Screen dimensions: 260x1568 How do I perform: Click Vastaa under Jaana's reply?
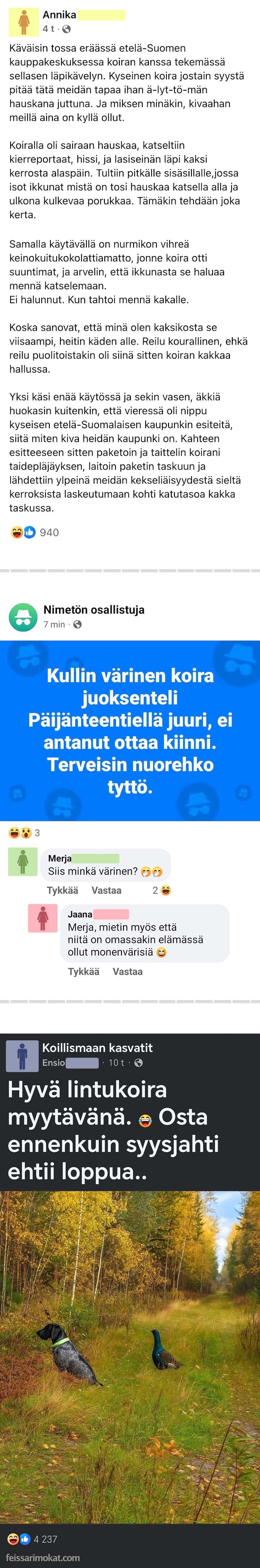[x=128, y=972]
